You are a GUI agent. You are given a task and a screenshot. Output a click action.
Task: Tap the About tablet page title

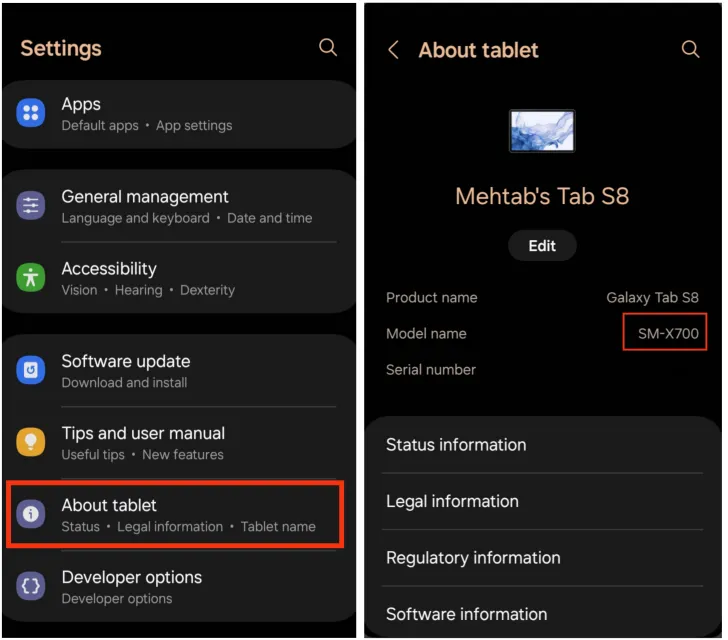tap(478, 50)
